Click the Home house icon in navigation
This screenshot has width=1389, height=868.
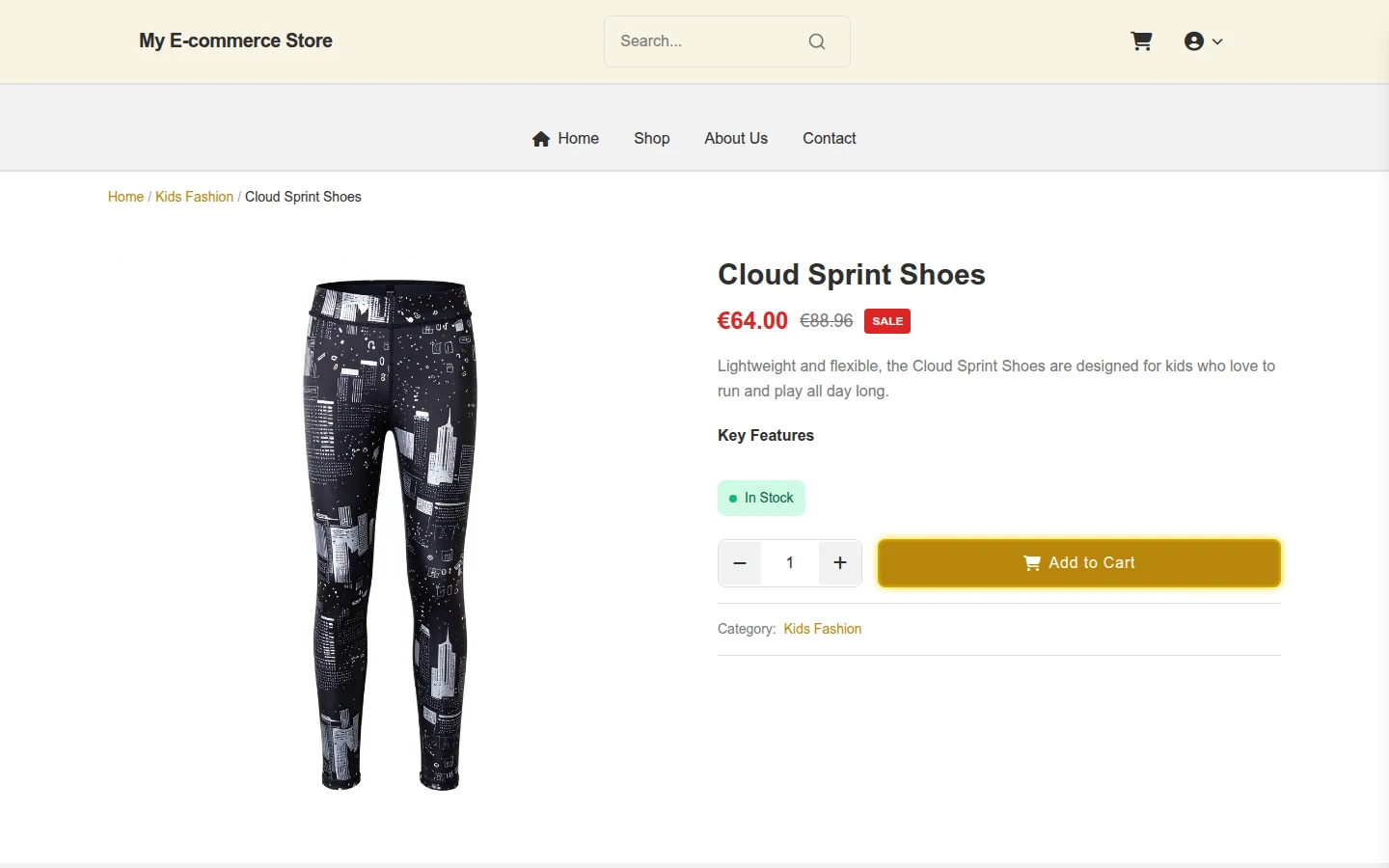[541, 139]
